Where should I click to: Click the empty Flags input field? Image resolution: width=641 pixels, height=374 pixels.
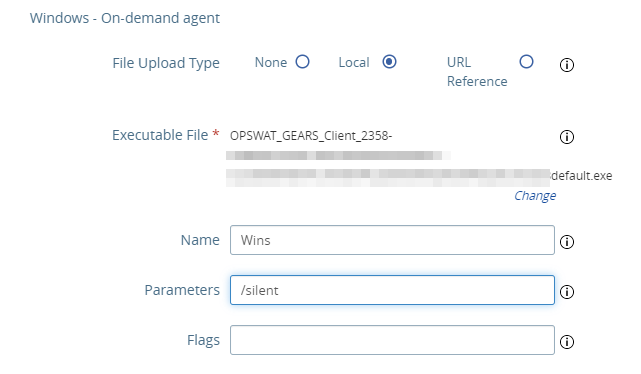pyautogui.click(x=392, y=340)
